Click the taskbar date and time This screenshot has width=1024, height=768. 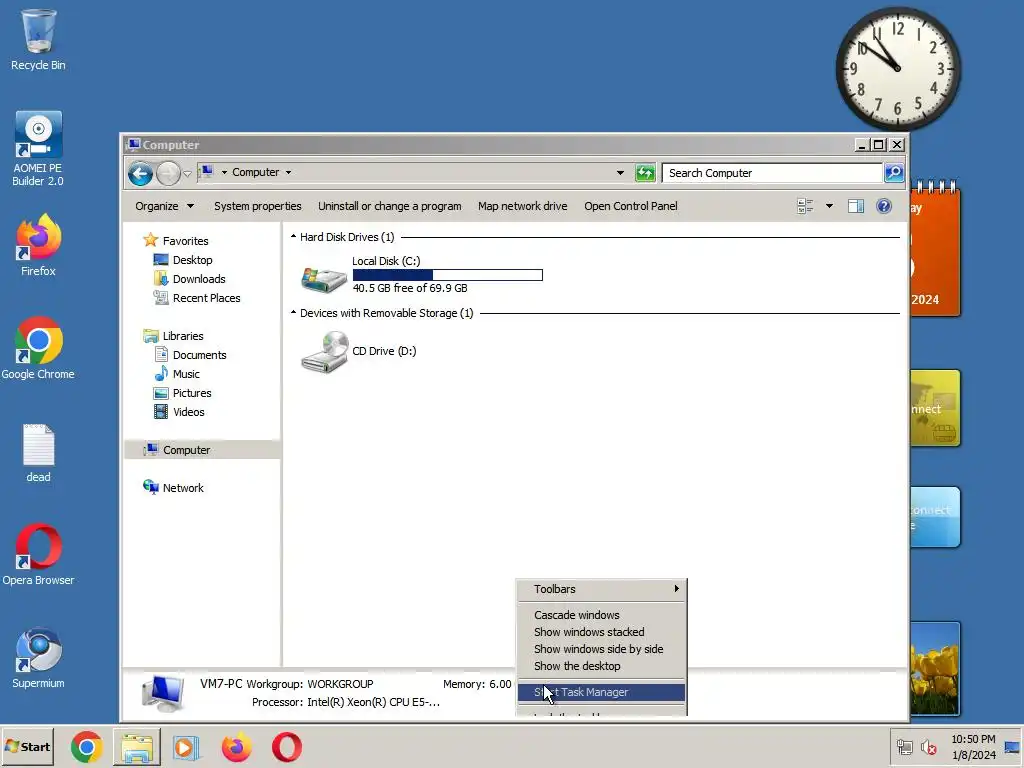coord(973,747)
